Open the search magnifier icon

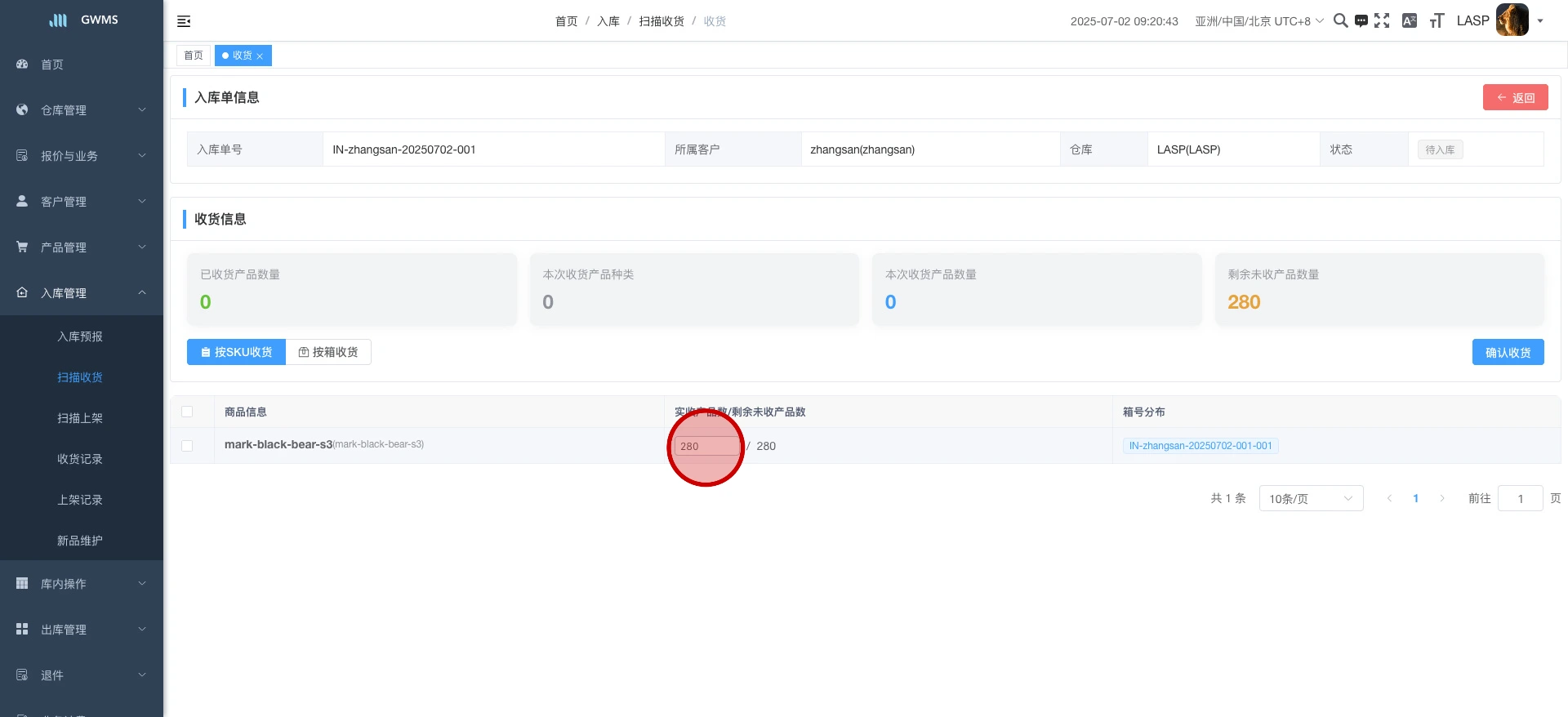pyautogui.click(x=1340, y=20)
